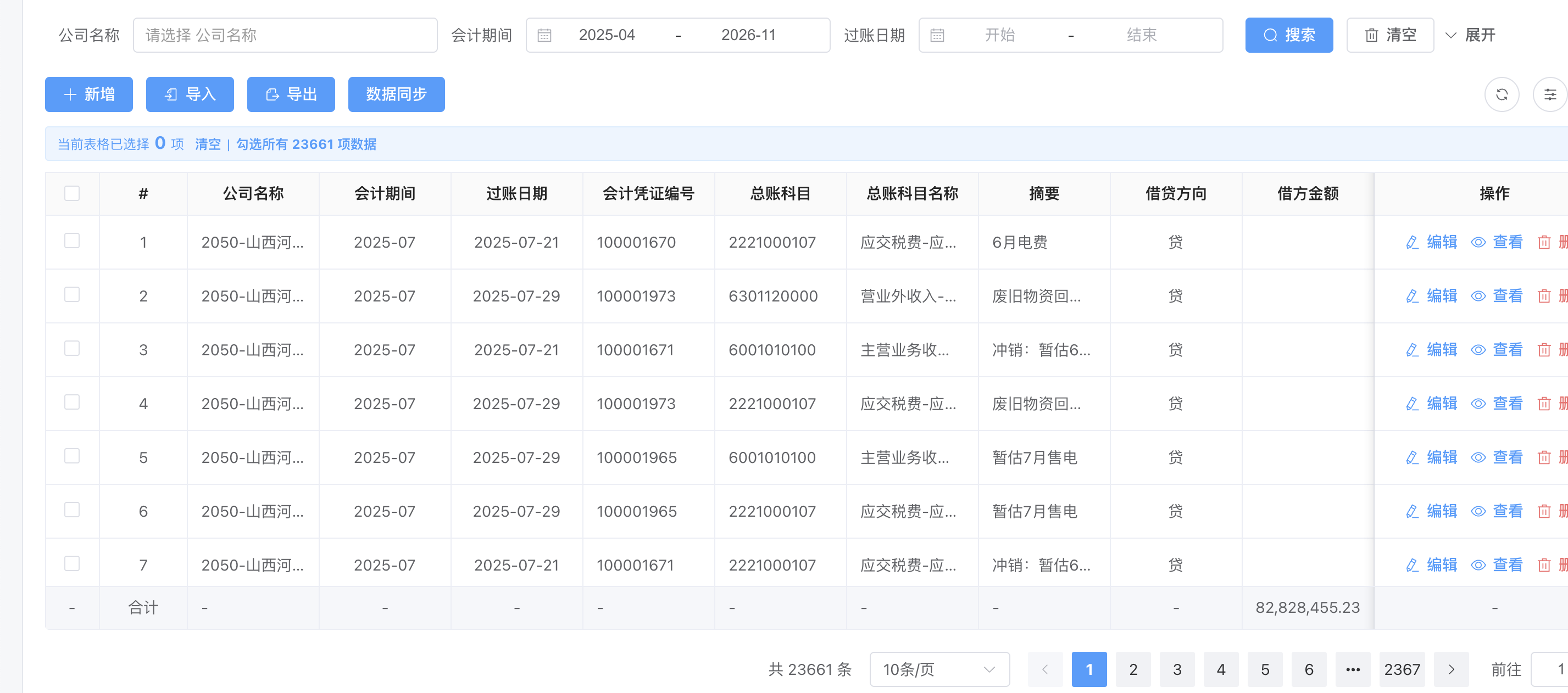Click view eye icon for row 7
This screenshot has height=693, width=1568.
coord(1478,565)
